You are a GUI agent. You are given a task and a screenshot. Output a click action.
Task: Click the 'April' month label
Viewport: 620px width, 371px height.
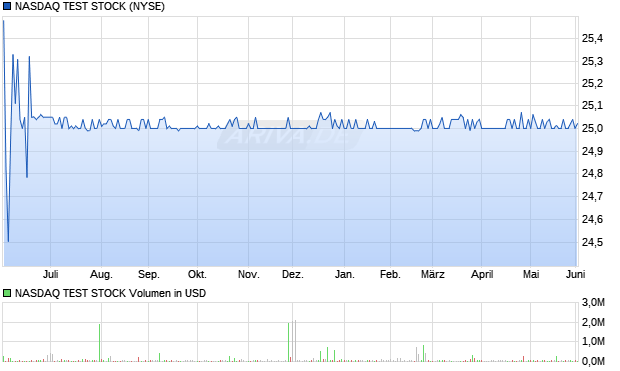(482, 274)
